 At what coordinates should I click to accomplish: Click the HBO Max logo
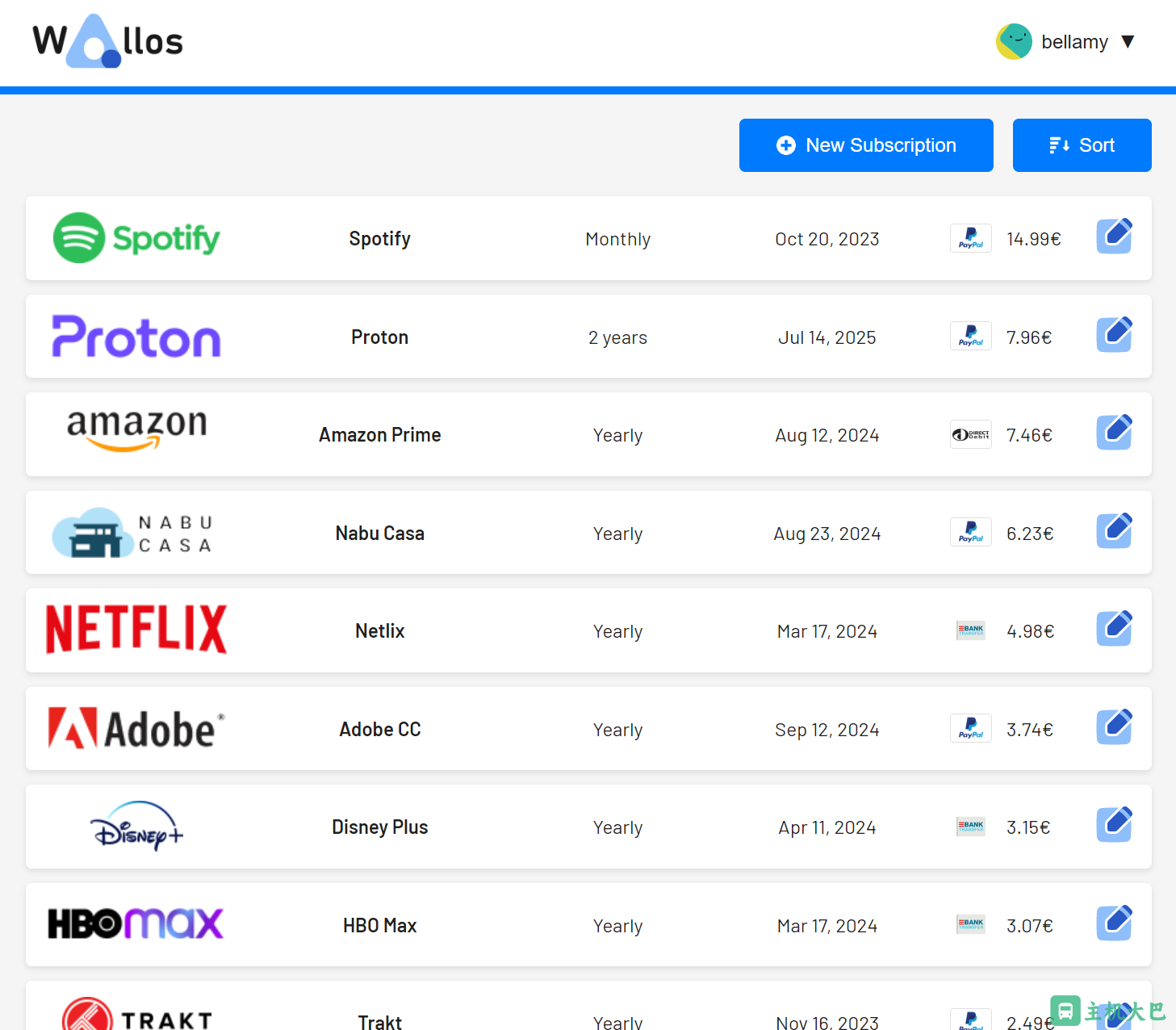tap(136, 923)
